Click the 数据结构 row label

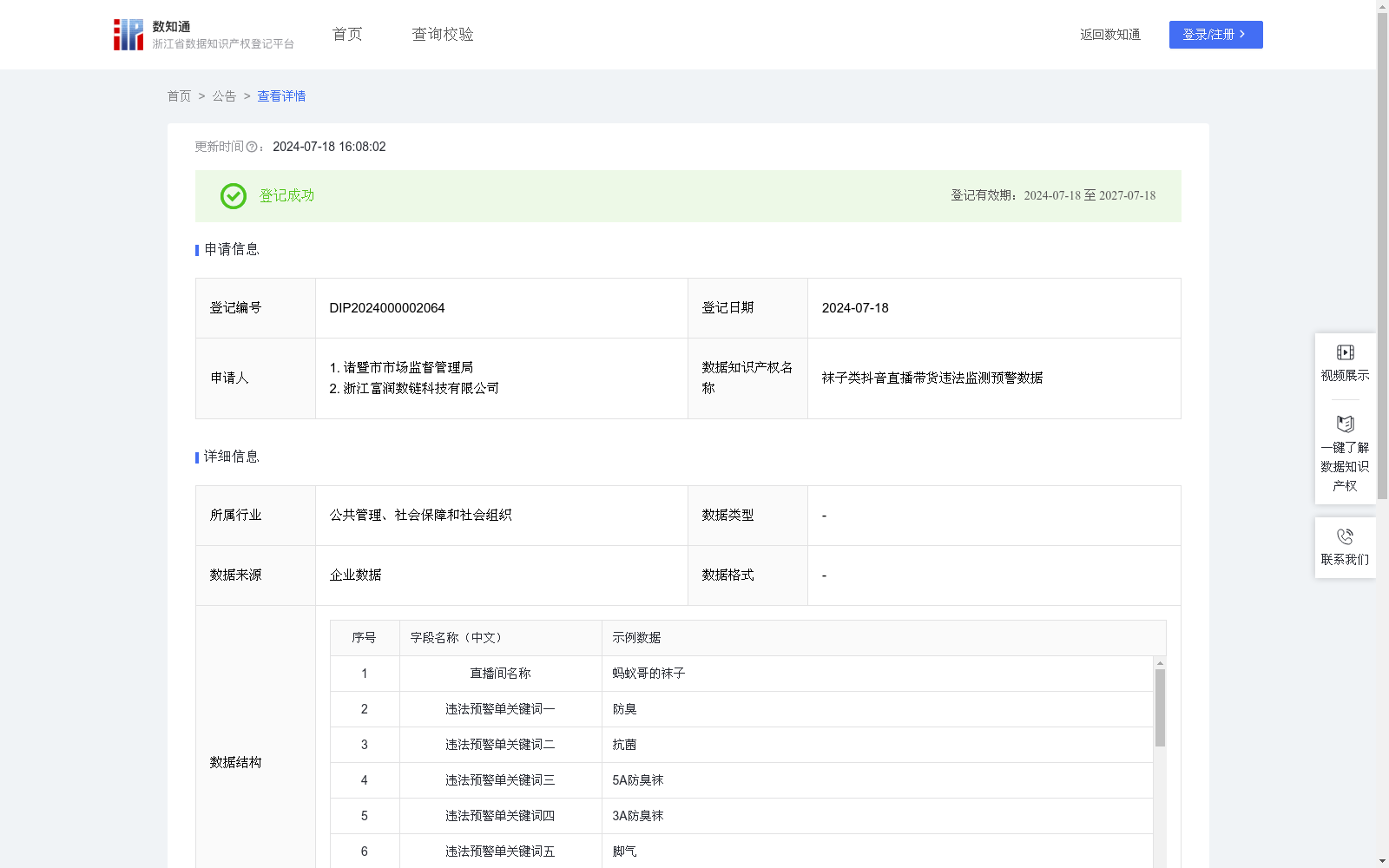pyautogui.click(x=235, y=763)
